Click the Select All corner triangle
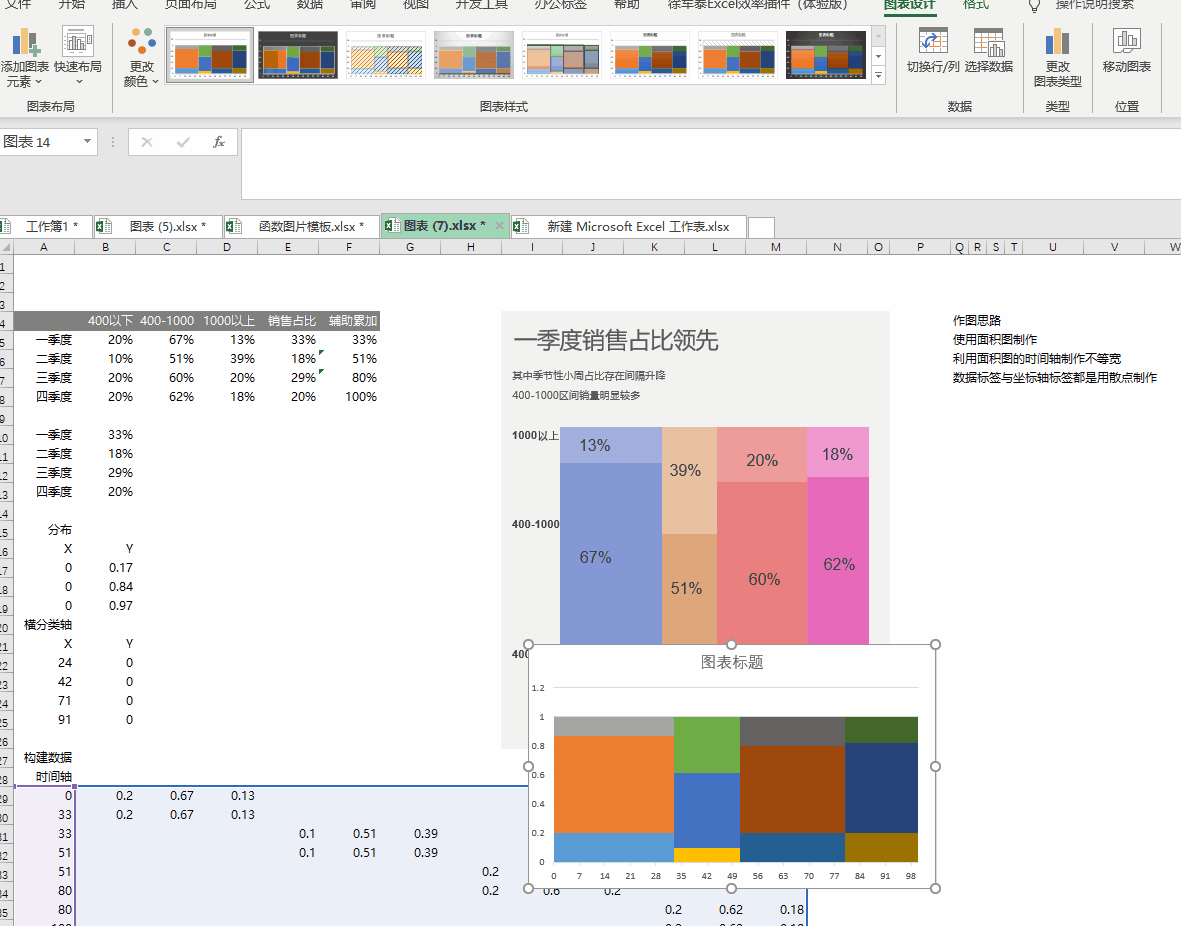Screen dimensions: 1181x926 pyautogui.click(x=6, y=247)
